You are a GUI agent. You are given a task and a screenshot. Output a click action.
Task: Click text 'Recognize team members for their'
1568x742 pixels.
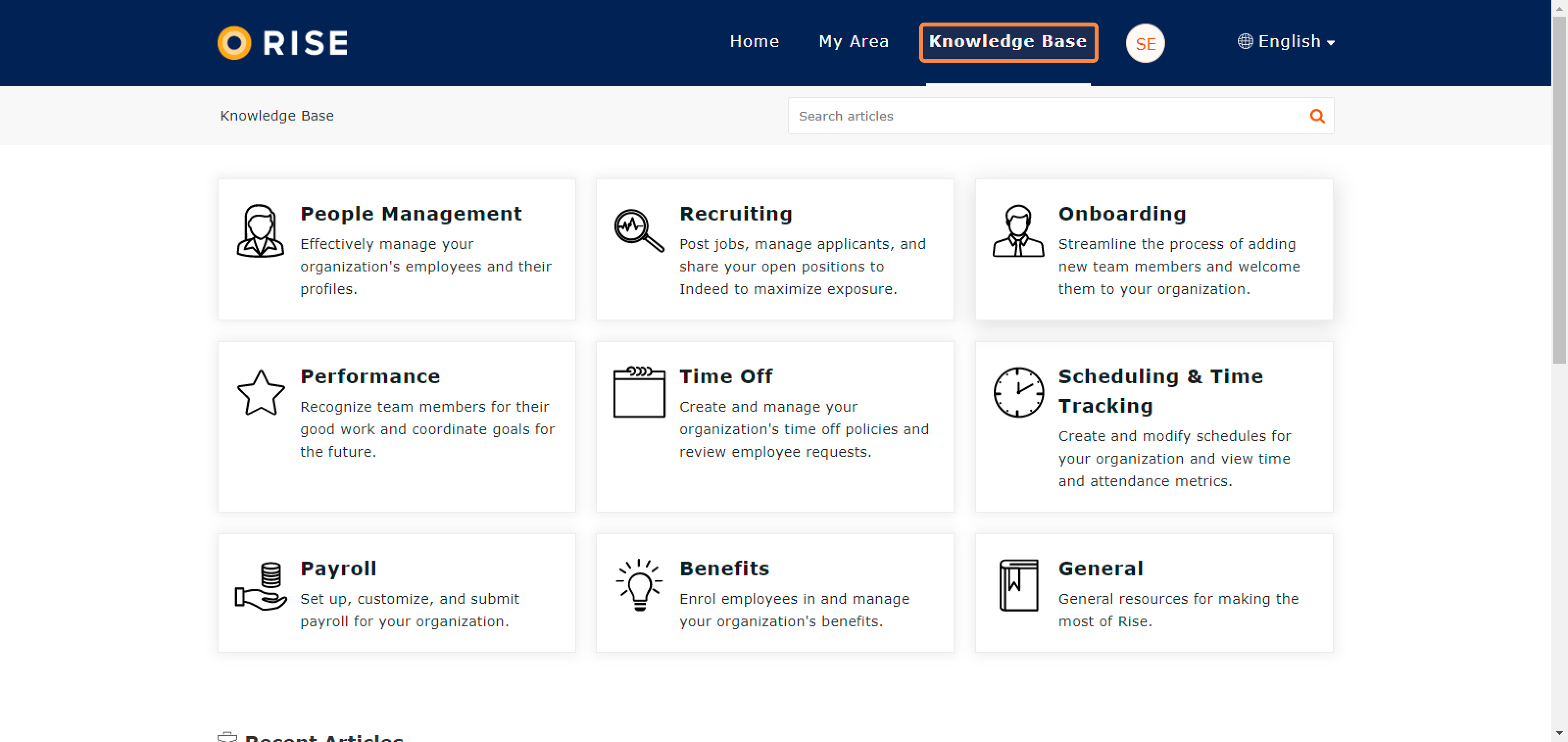point(424,407)
